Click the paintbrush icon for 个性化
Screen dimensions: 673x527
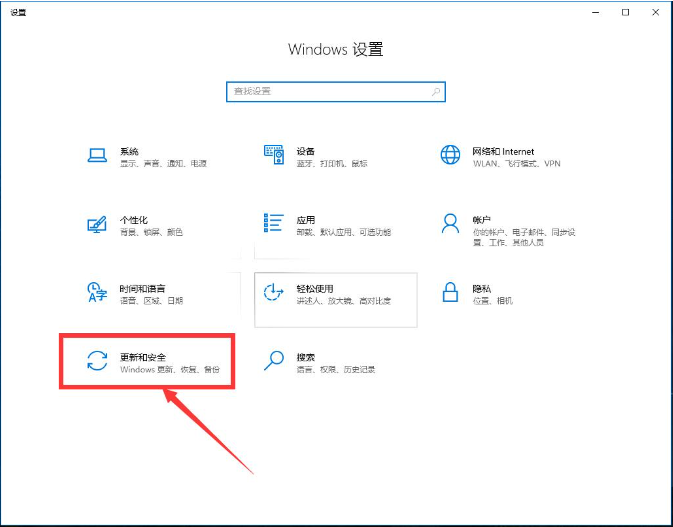coord(97,223)
